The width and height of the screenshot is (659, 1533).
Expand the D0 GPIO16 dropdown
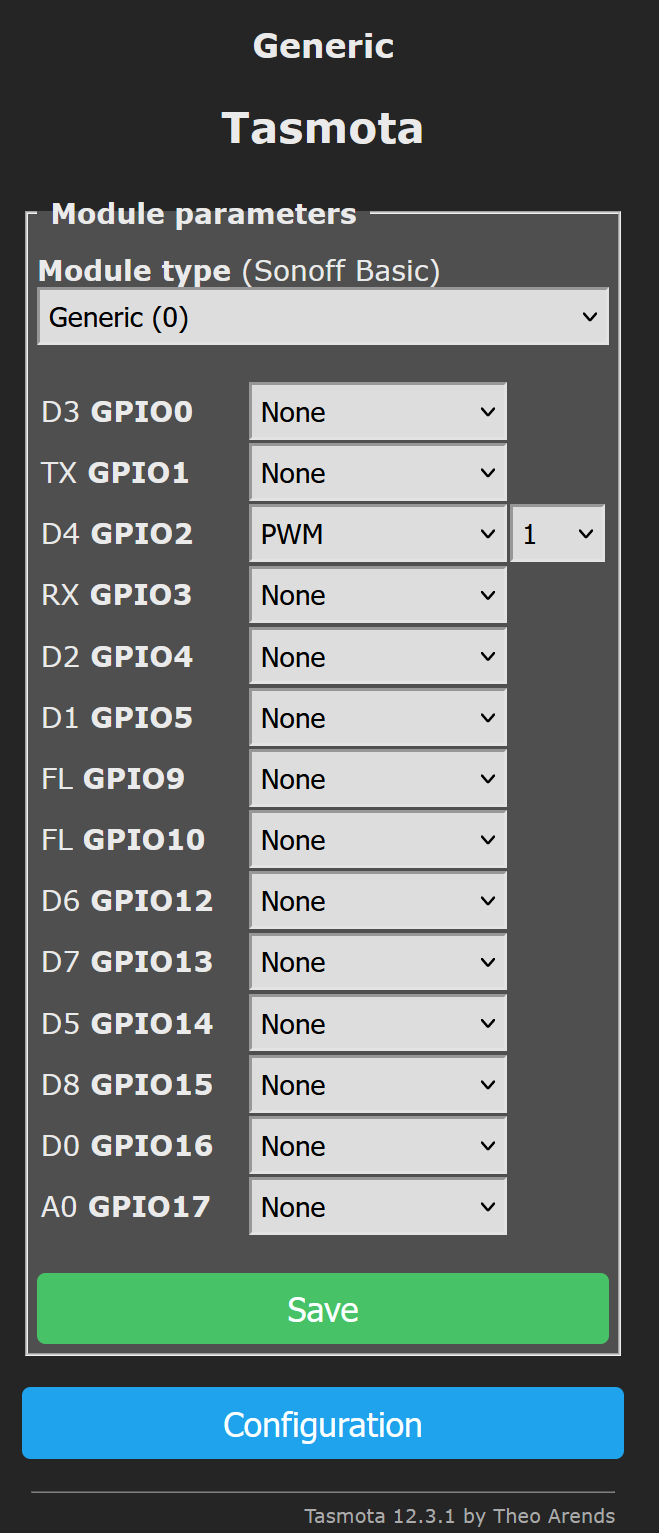[378, 1146]
